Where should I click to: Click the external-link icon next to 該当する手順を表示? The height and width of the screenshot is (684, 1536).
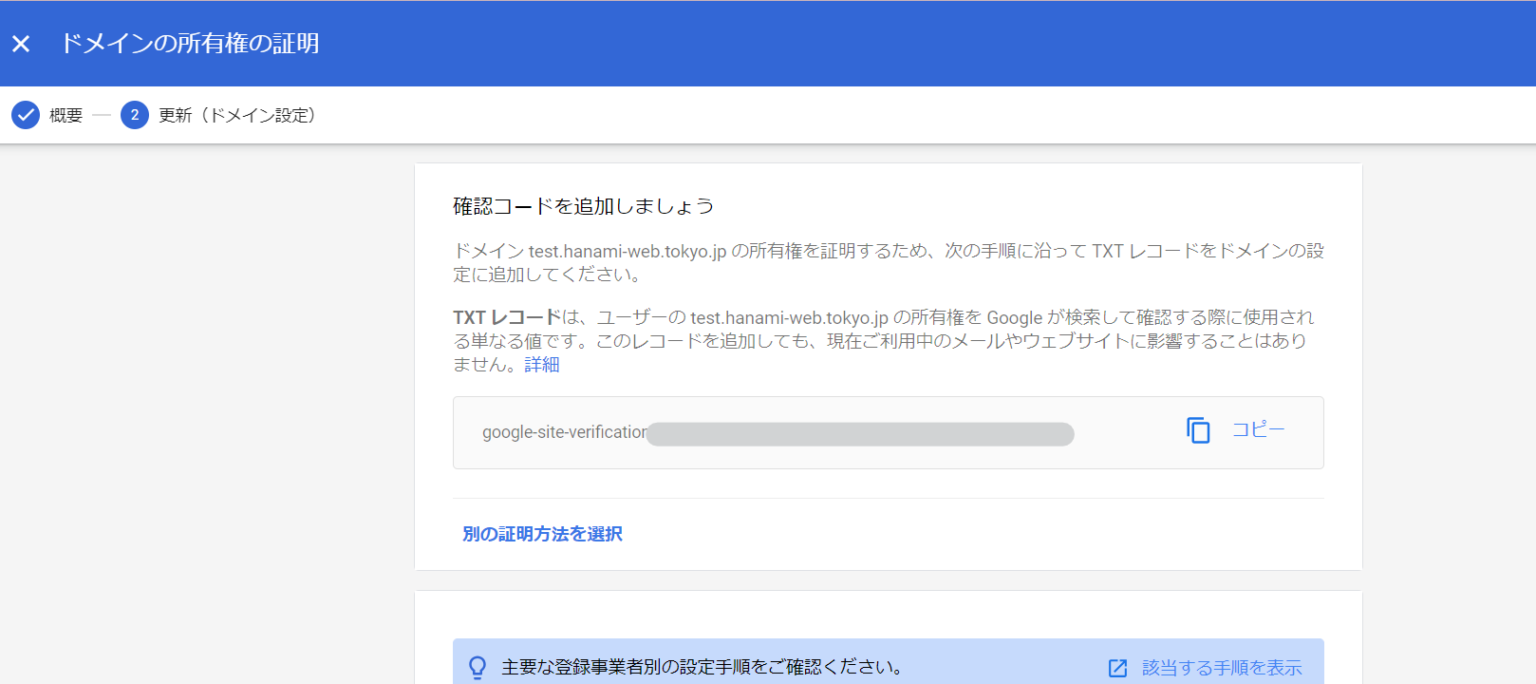click(x=1118, y=666)
